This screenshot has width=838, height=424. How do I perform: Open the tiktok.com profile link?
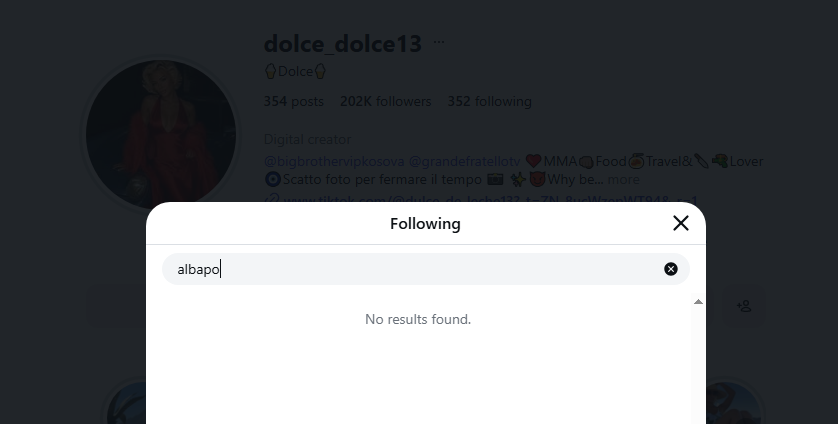pyautogui.click(x=491, y=199)
